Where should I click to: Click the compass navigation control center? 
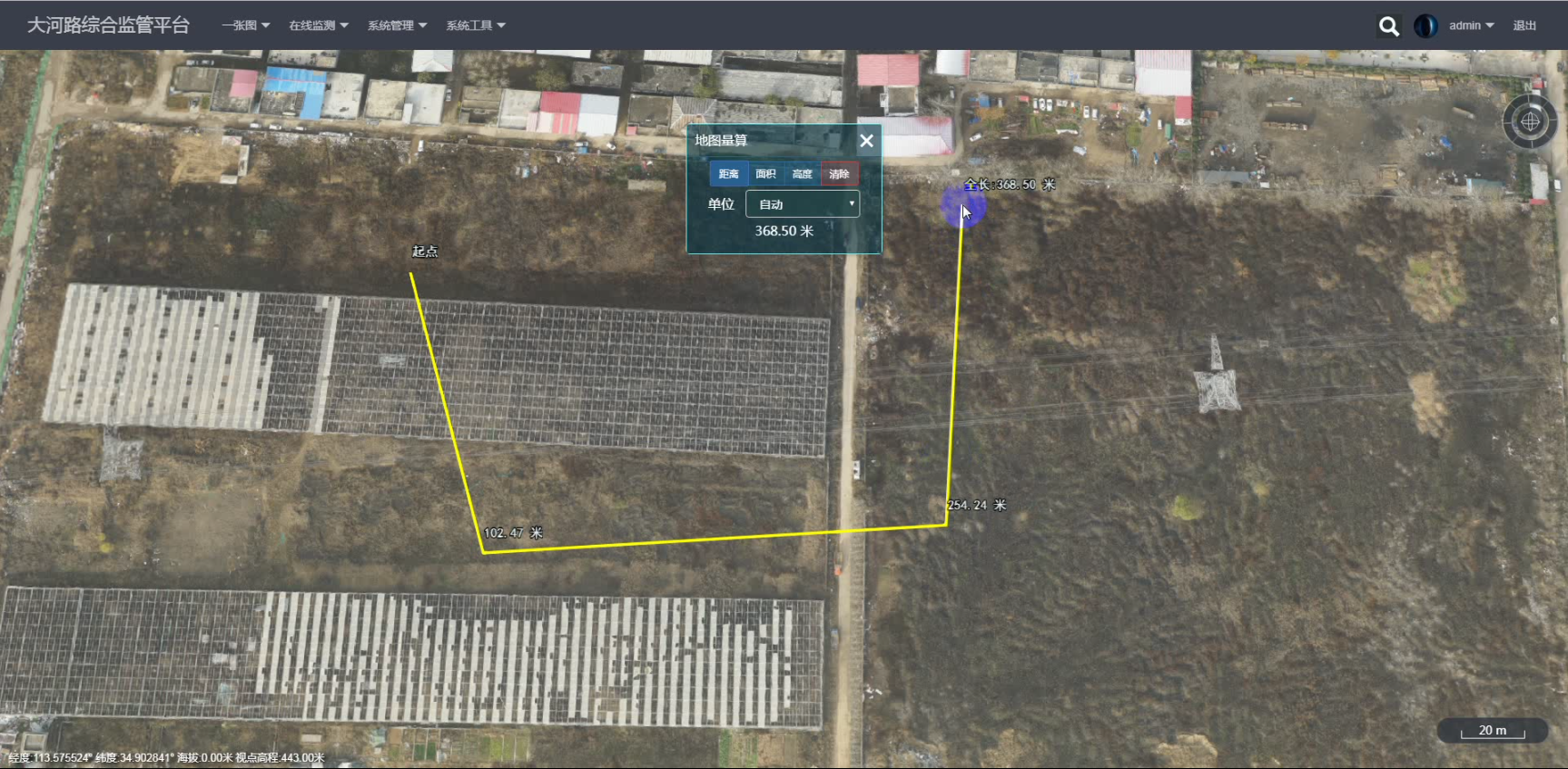click(1530, 122)
